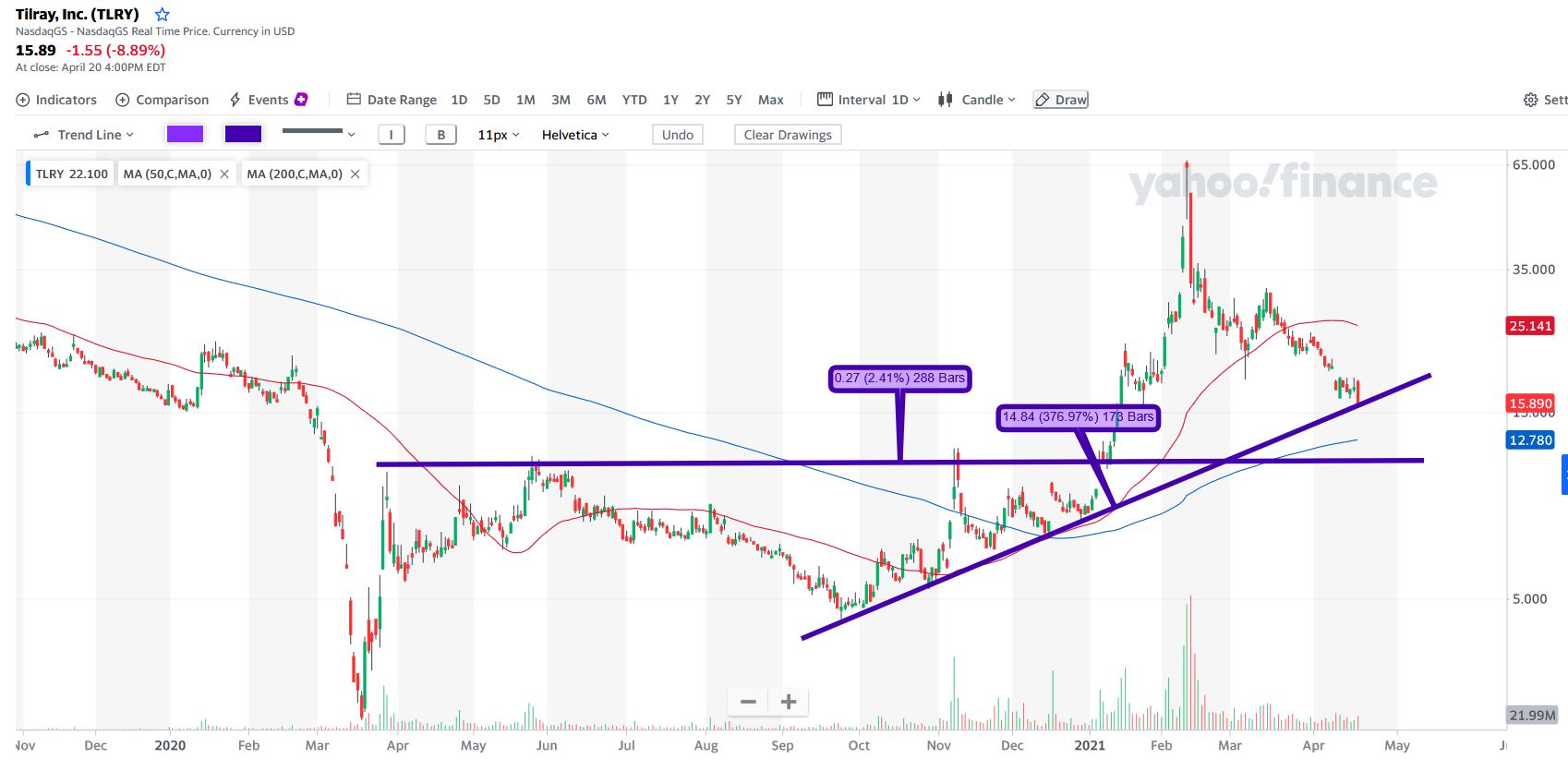
Task: Select the 6M date range
Action: pos(597,100)
